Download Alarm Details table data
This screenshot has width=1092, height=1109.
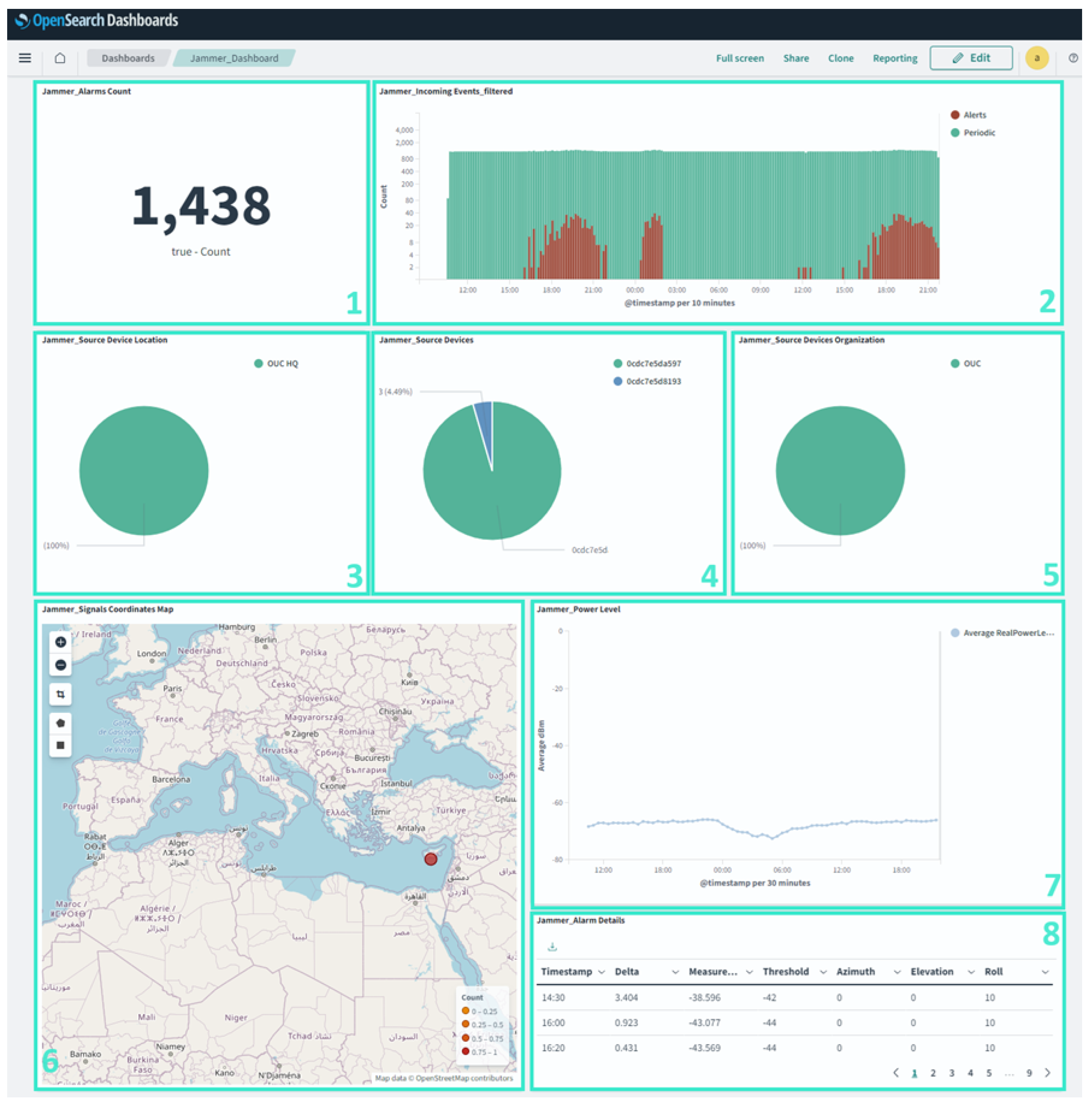(552, 947)
